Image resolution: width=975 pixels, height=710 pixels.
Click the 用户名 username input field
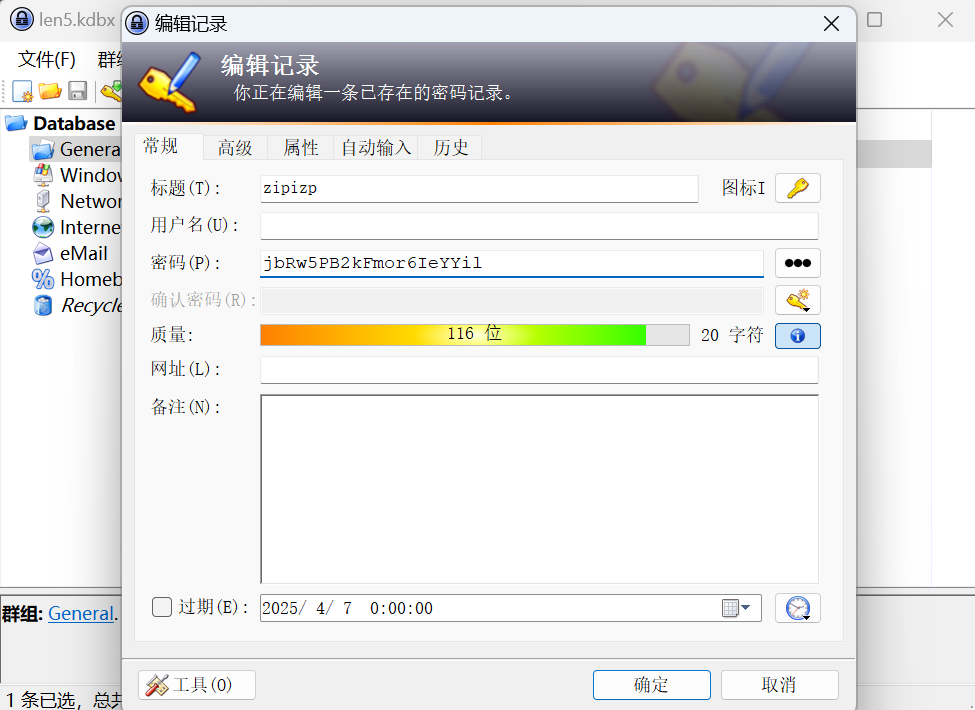pos(538,226)
